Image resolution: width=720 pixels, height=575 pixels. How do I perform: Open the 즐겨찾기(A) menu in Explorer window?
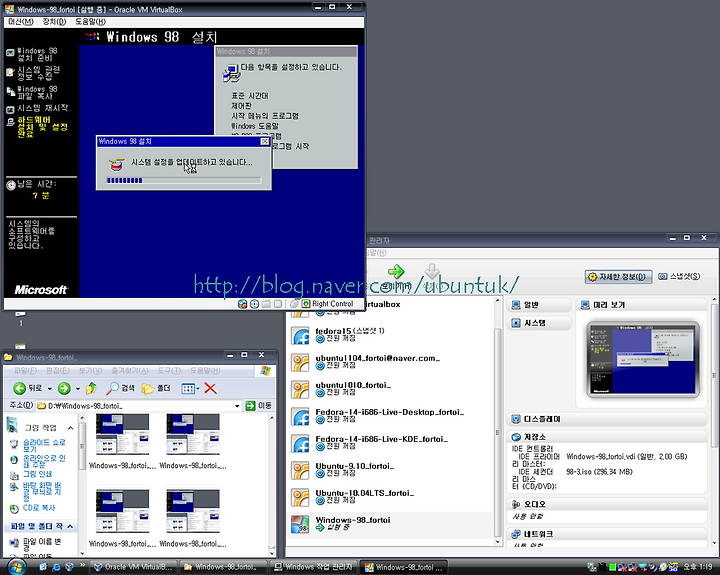coord(130,371)
